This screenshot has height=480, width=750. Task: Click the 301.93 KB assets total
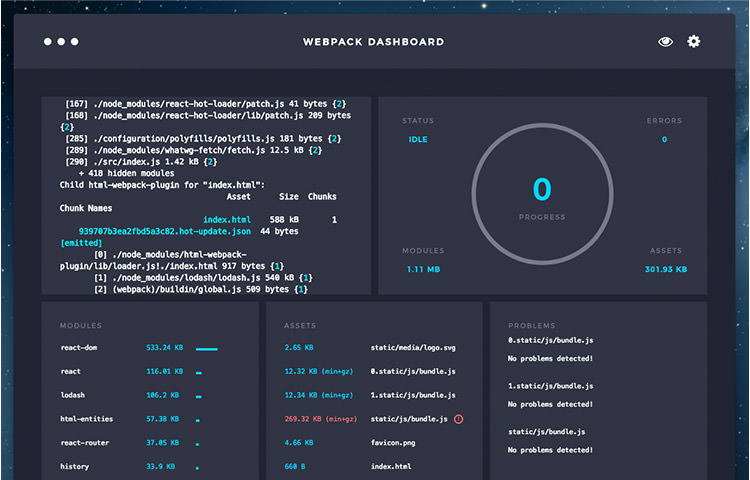tap(666, 269)
